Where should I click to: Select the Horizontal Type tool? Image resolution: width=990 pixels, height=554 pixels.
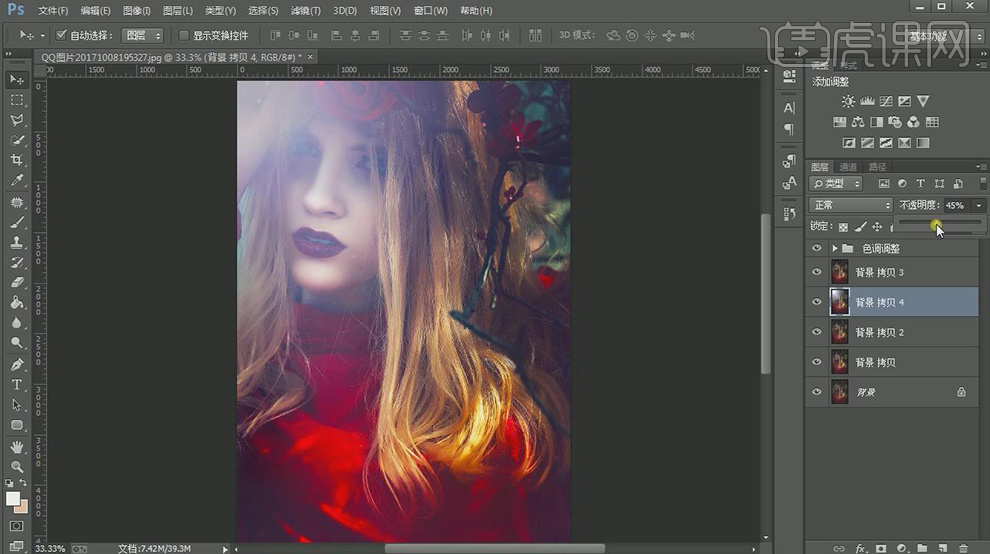[17, 385]
